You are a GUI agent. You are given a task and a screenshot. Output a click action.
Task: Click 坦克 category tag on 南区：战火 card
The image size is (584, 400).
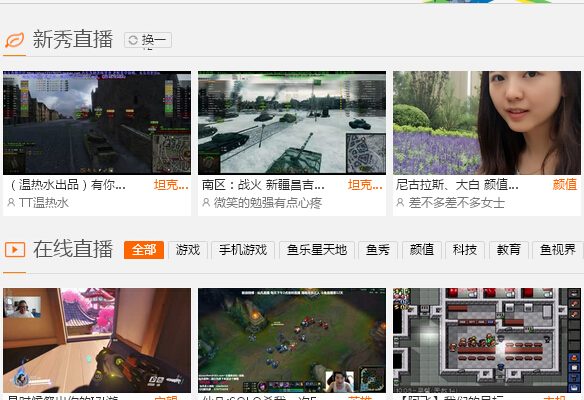point(365,185)
